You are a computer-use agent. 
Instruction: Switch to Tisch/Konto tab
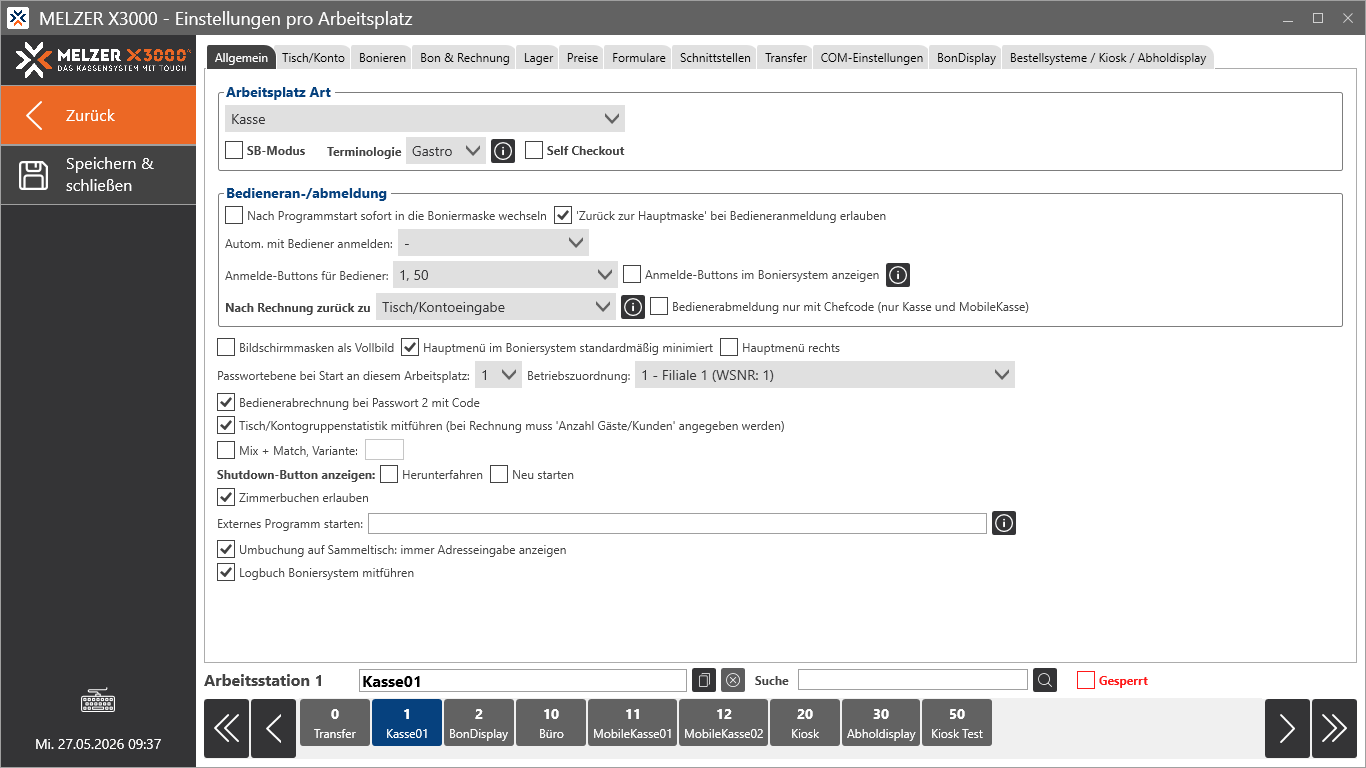pos(313,58)
